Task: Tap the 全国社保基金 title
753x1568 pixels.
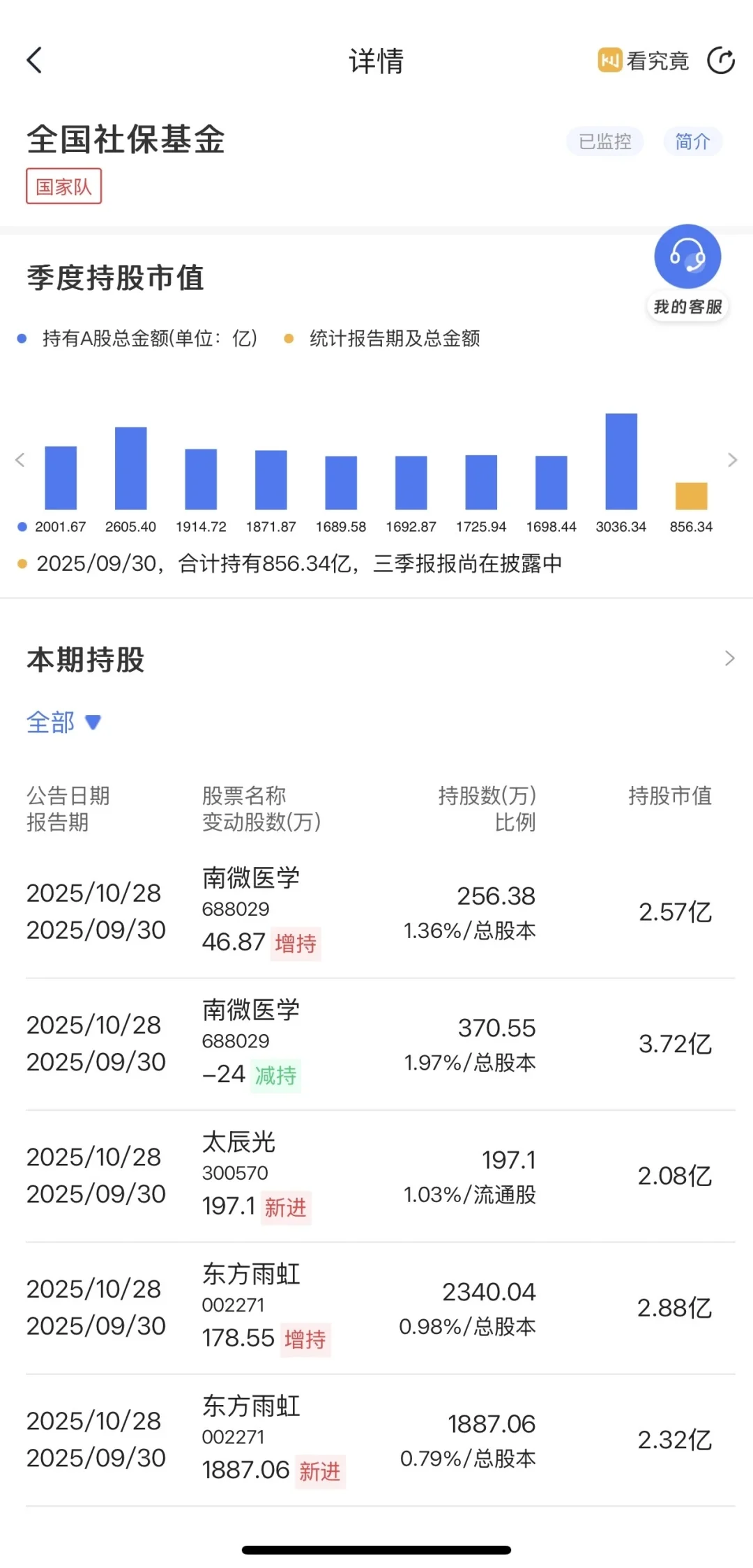Action: coord(126,139)
